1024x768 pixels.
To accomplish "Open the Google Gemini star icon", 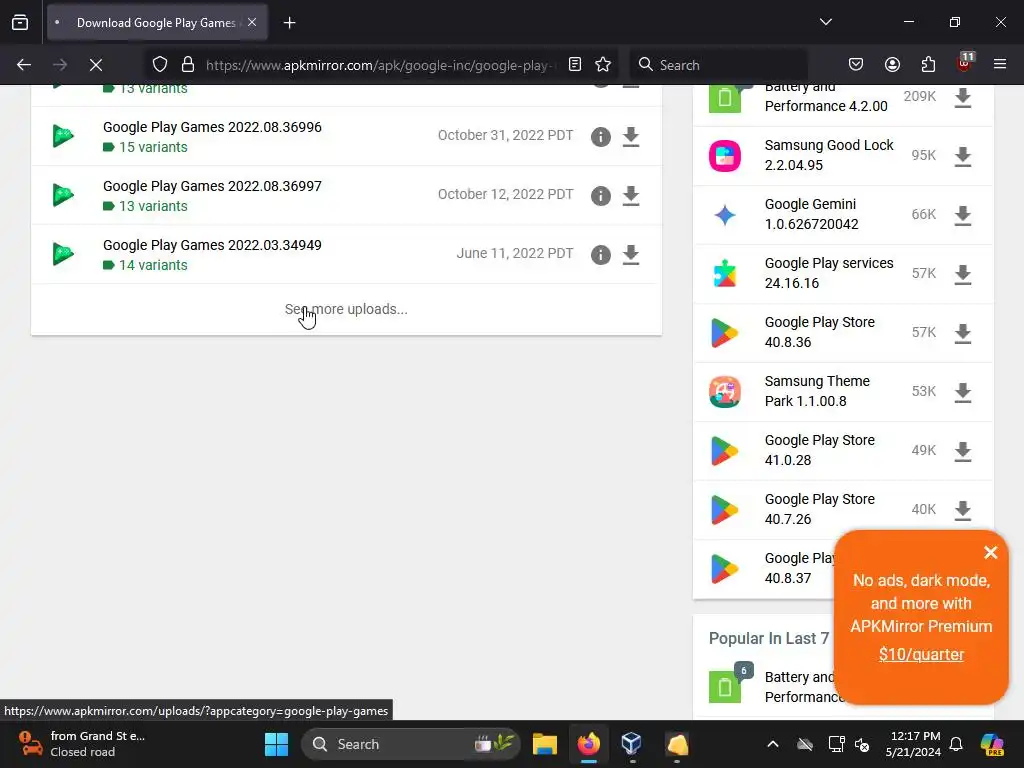I will (725, 214).
